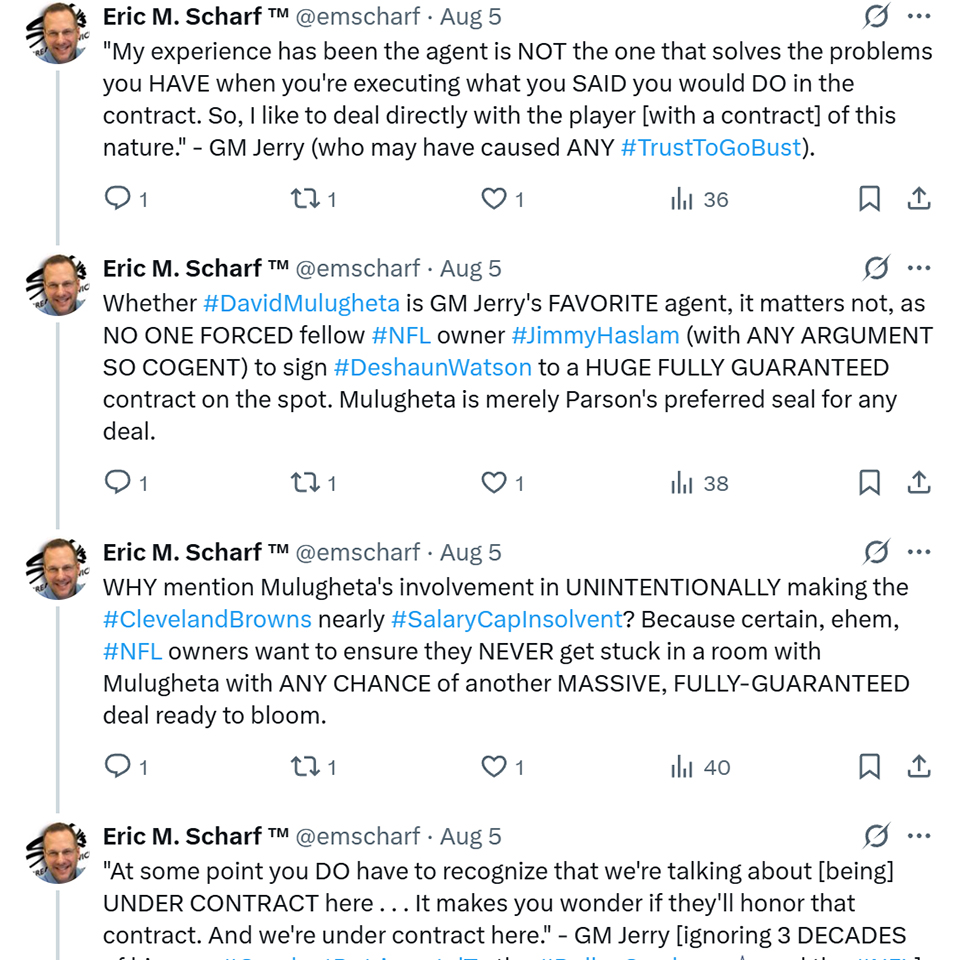Open the #TrustToGoBust hashtag
The image size is (960, 960).
tap(711, 147)
